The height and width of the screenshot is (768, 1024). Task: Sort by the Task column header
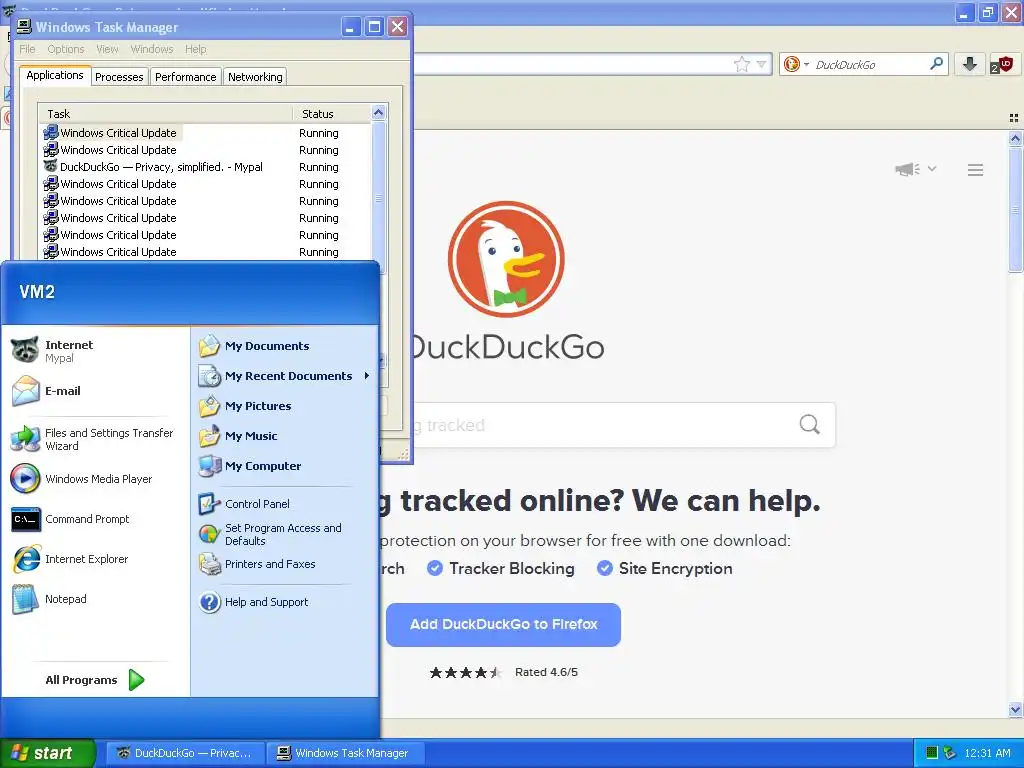[165, 114]
